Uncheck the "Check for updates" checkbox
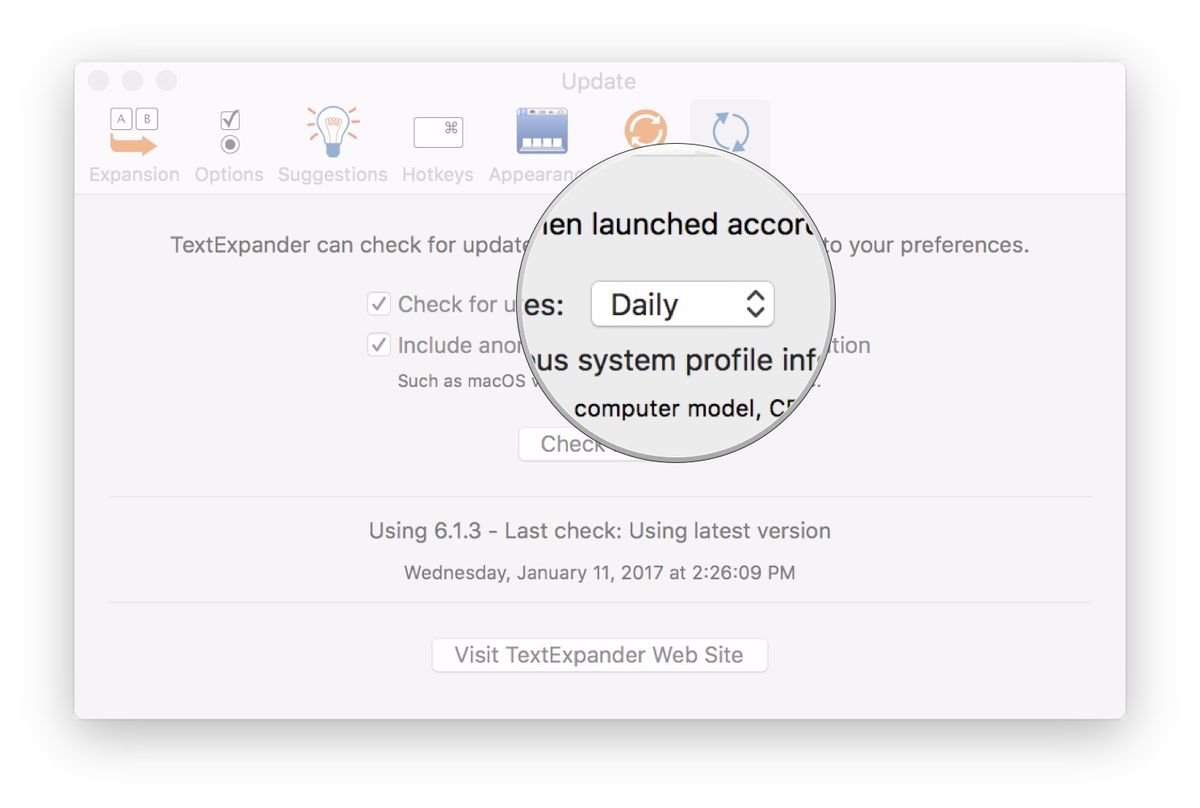The image size is (1200, 808). 378,304
